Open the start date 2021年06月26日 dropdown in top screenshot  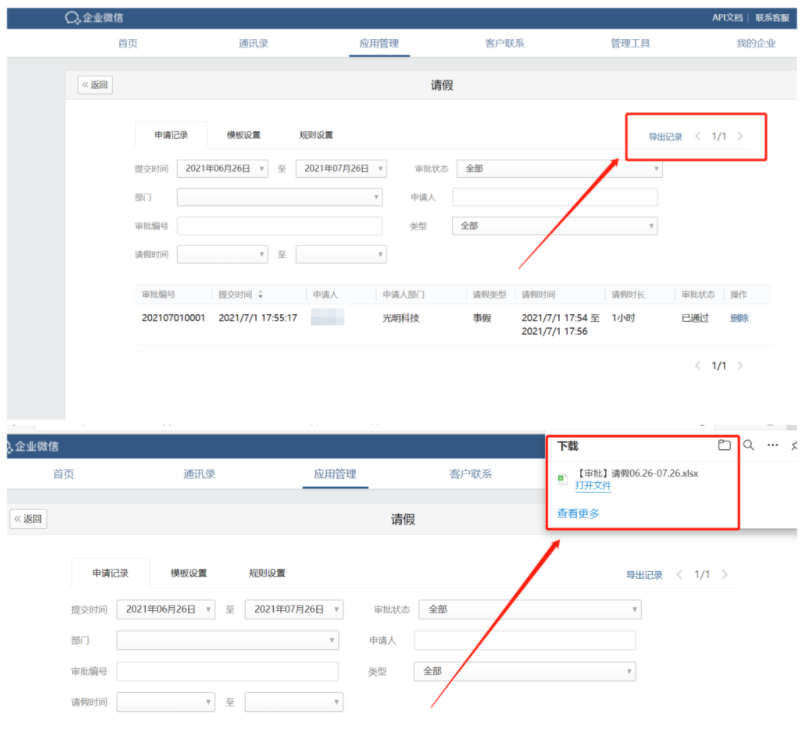coord(223,169)
